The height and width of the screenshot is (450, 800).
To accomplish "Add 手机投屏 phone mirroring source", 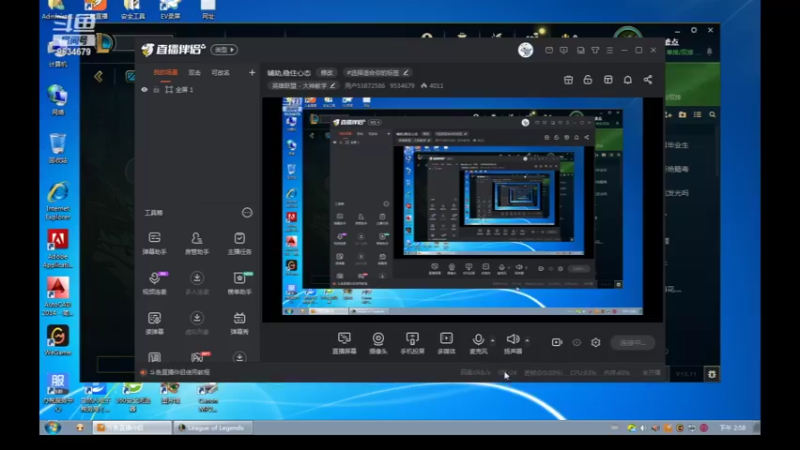I will click(x=412, y=343).
